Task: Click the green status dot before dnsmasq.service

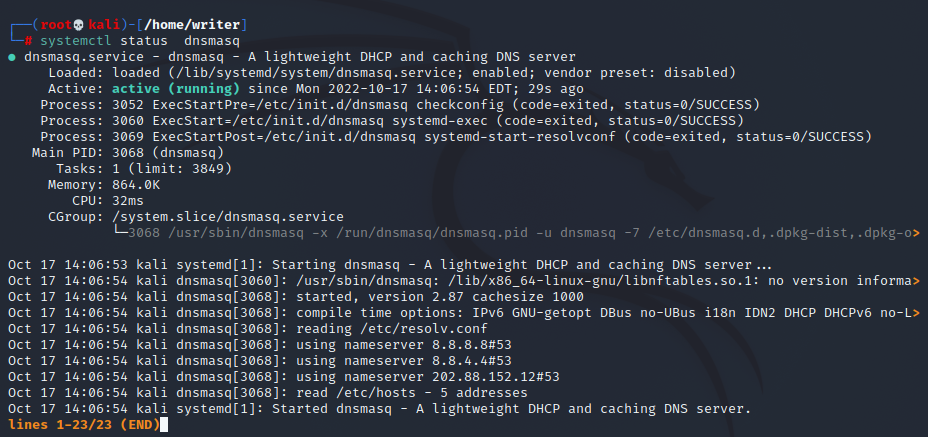Action: click(x=12, y=56)
